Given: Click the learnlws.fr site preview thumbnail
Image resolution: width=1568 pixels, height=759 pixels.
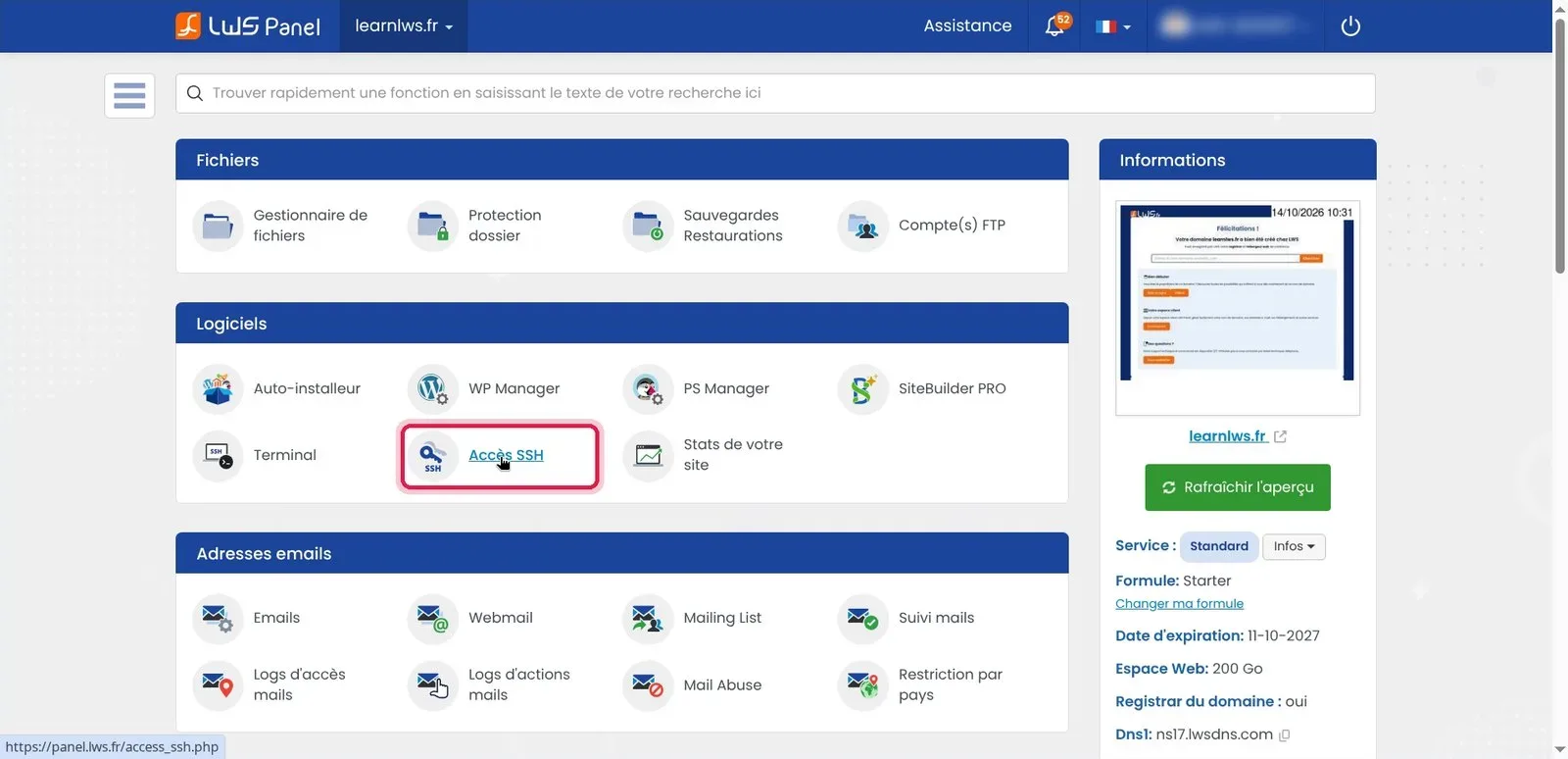Looking at the screenshot, I should [x=1238, y=308].
